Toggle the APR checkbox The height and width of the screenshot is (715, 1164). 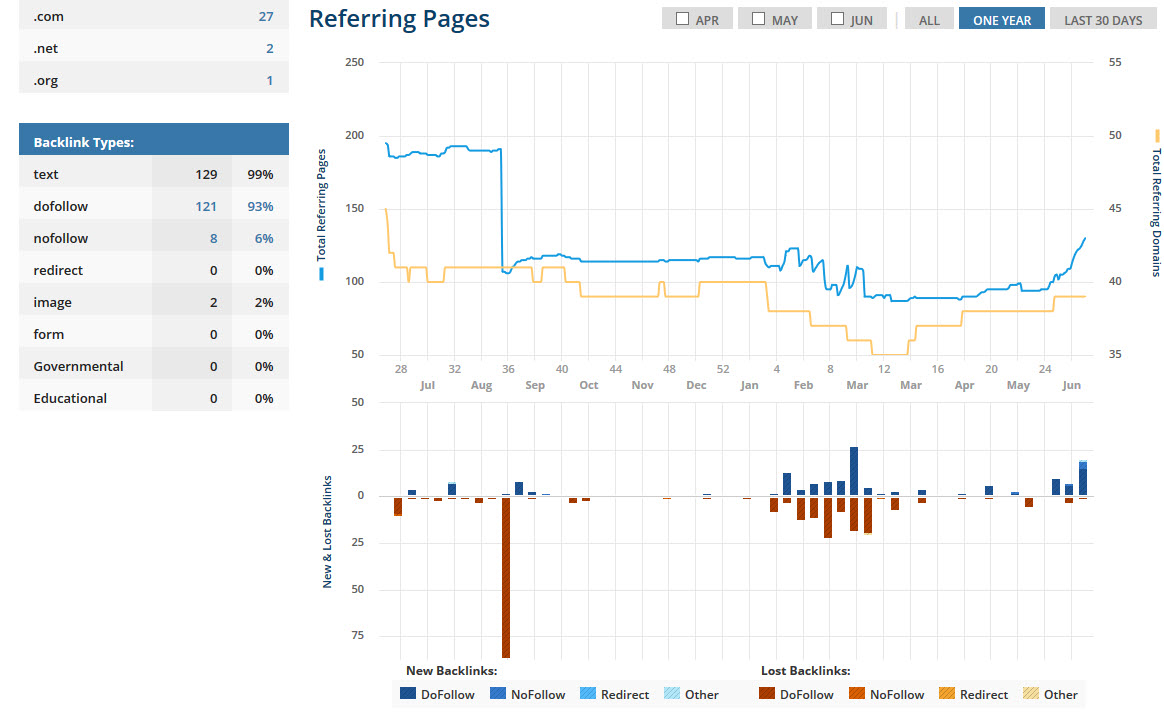pyautogui.click(x=682, y=19)
